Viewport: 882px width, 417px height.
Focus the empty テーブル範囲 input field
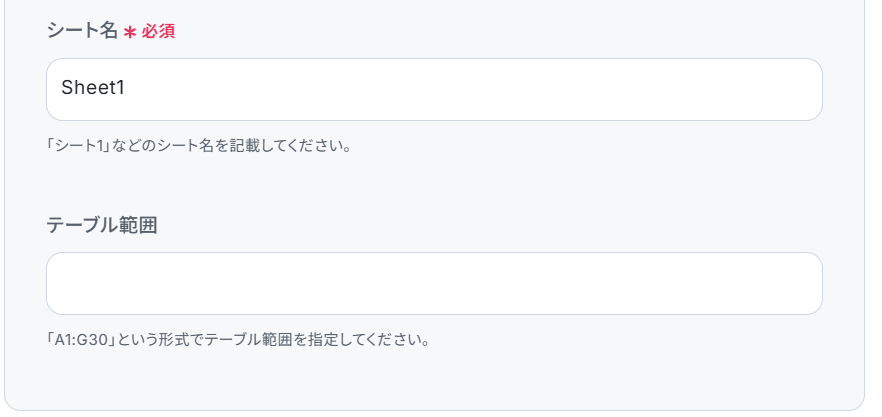click(434, 284)
